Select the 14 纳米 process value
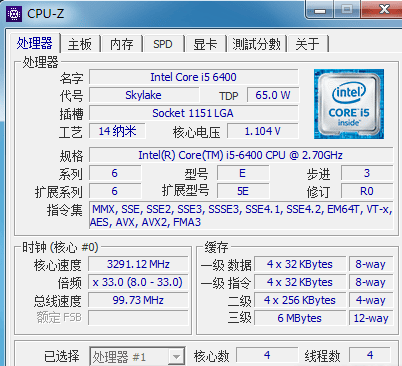The width and height of the screenshot is (402, 366). [x=117, y=131]
